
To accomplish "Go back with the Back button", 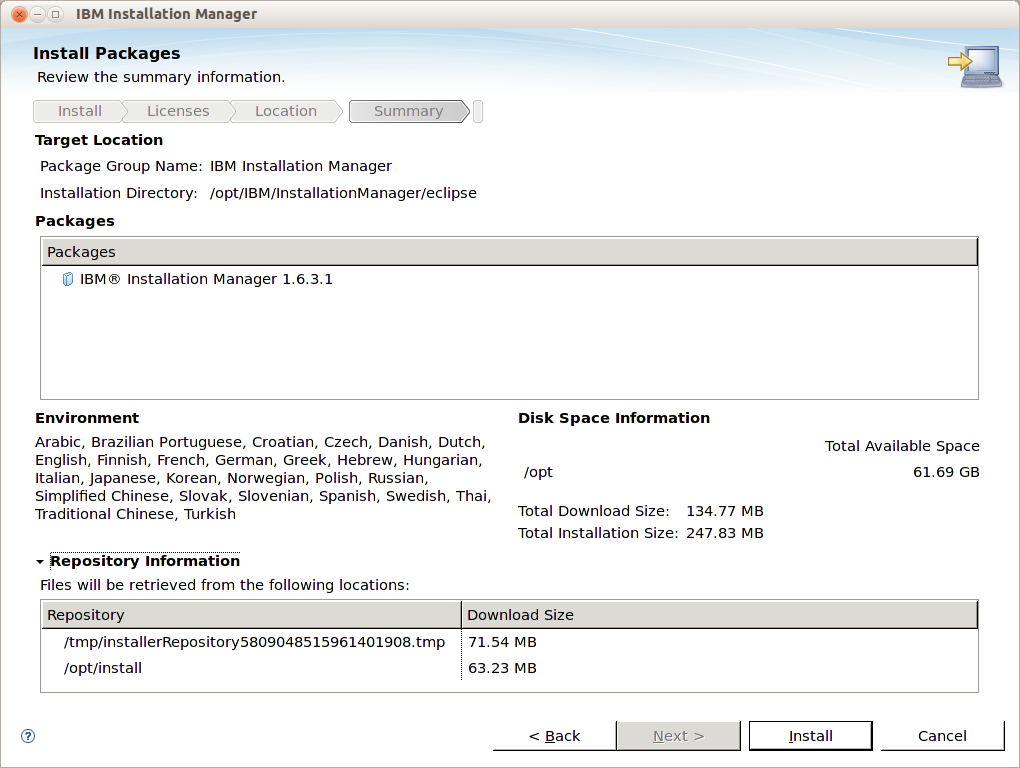I will [554, 736].
